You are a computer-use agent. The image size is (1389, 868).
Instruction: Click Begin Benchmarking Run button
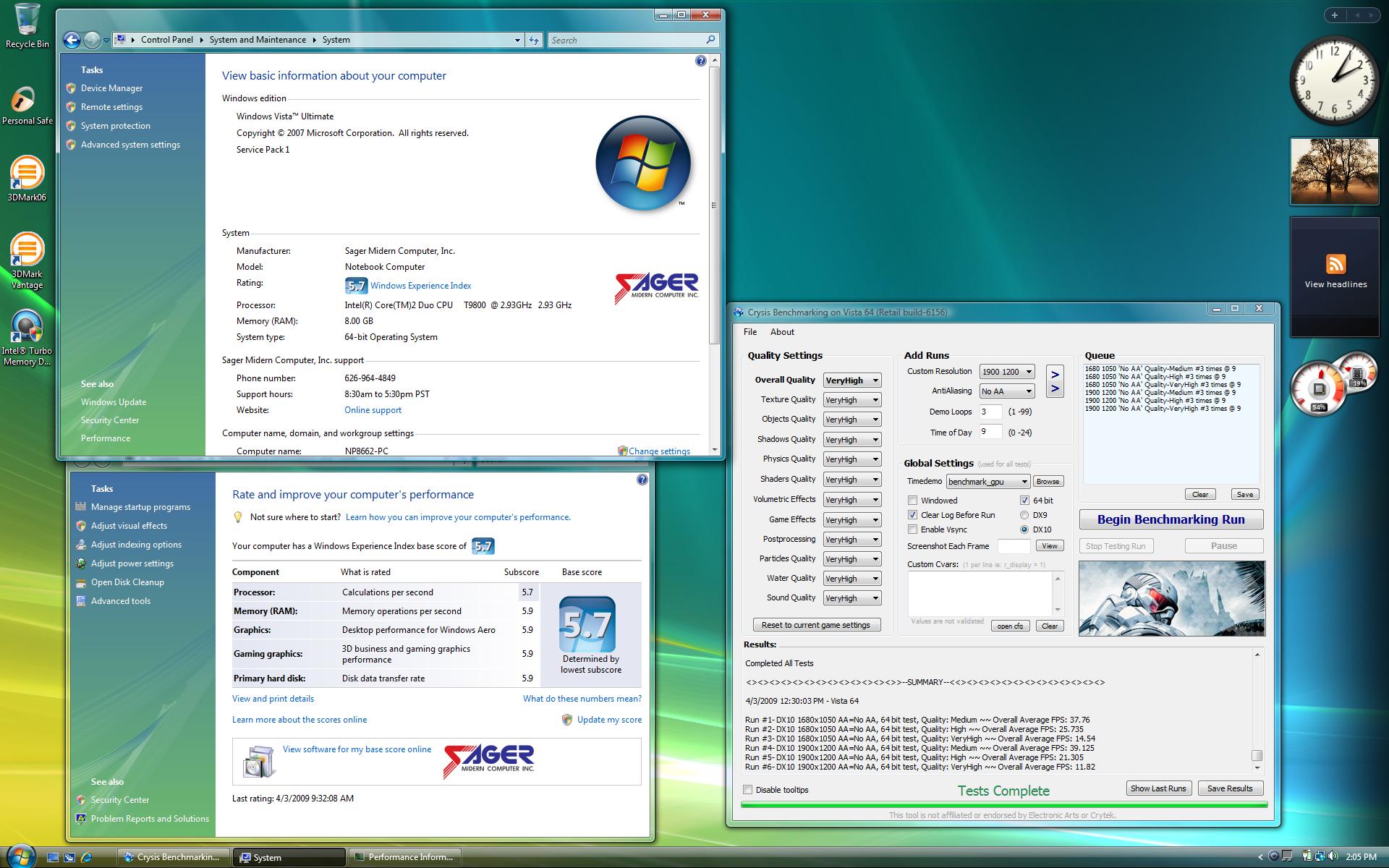click(1171, 519)
